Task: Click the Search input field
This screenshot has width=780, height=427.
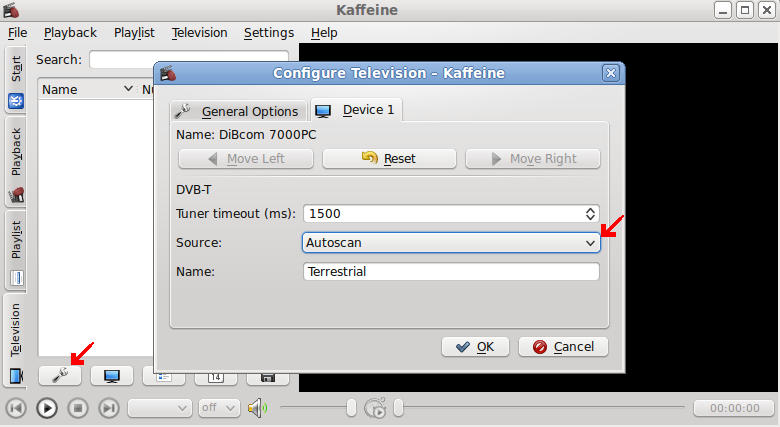Action: 189,59
